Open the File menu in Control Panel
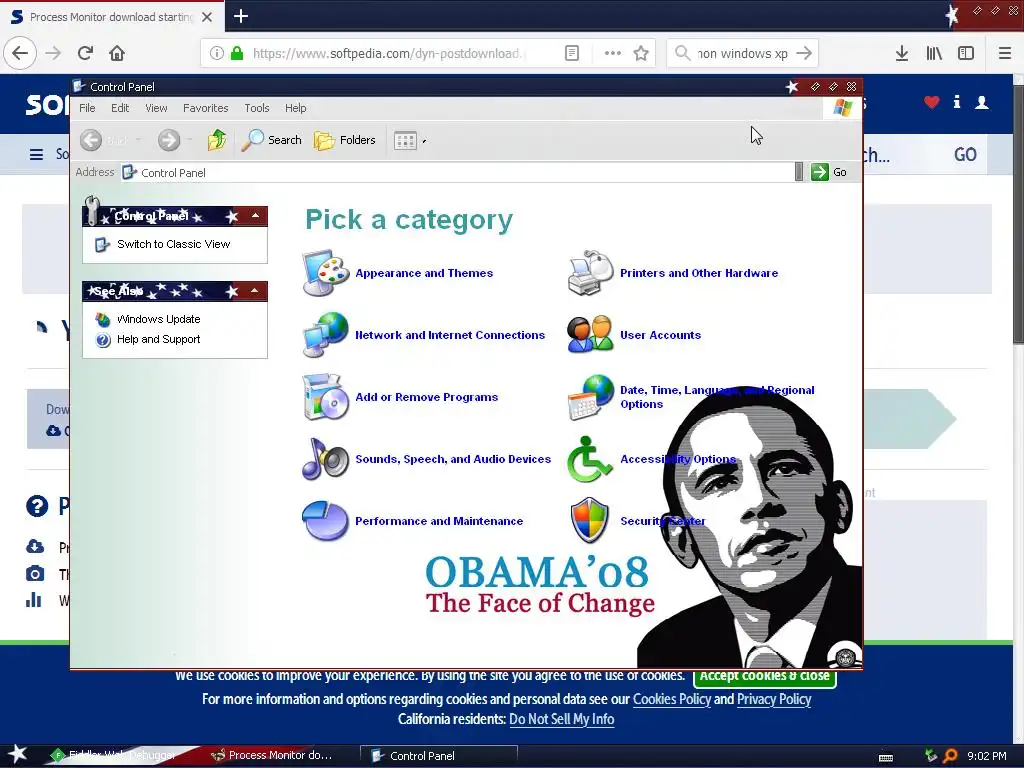The image size is (1024, 768). 87,108
